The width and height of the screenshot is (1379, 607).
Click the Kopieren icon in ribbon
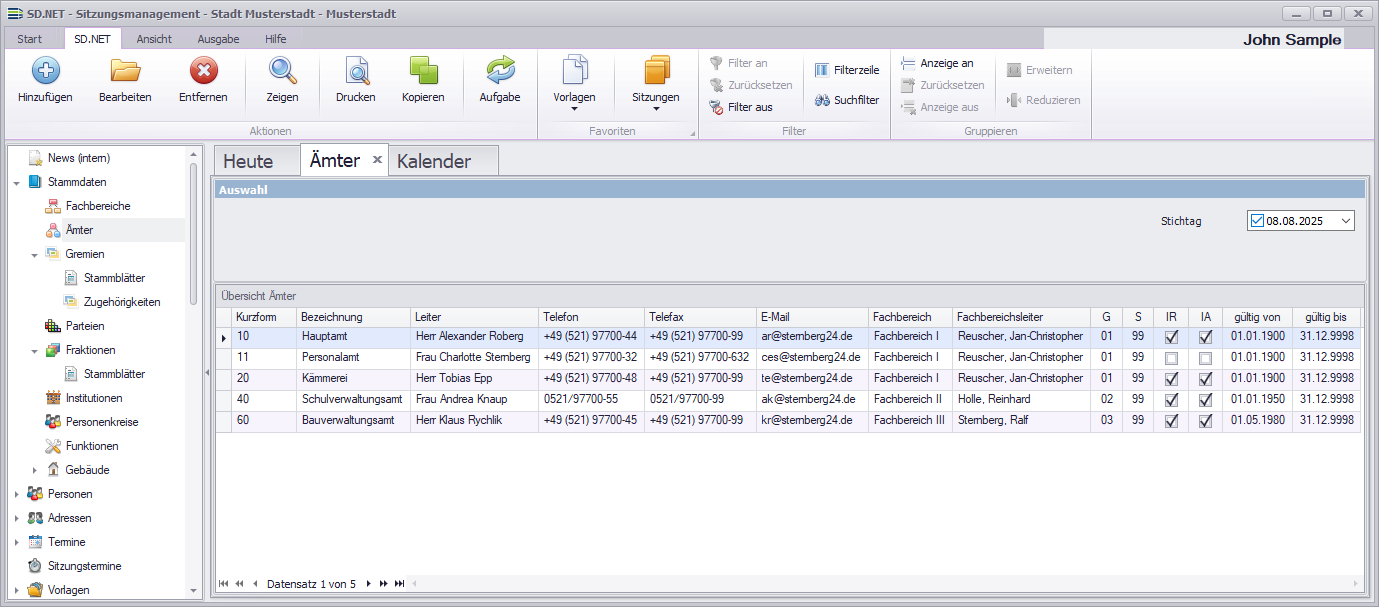423,71
